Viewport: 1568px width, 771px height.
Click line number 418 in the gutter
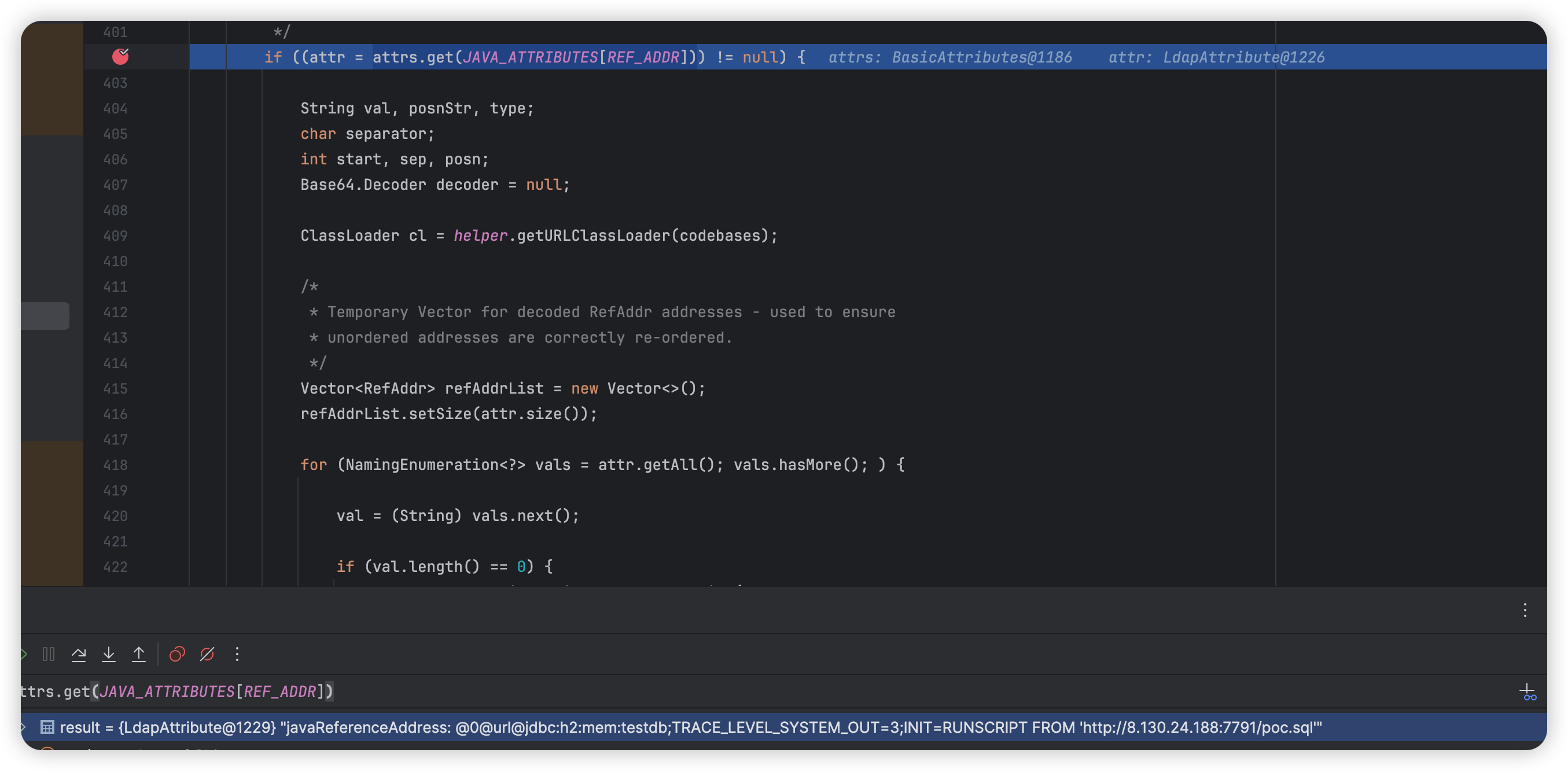[115, 465]
